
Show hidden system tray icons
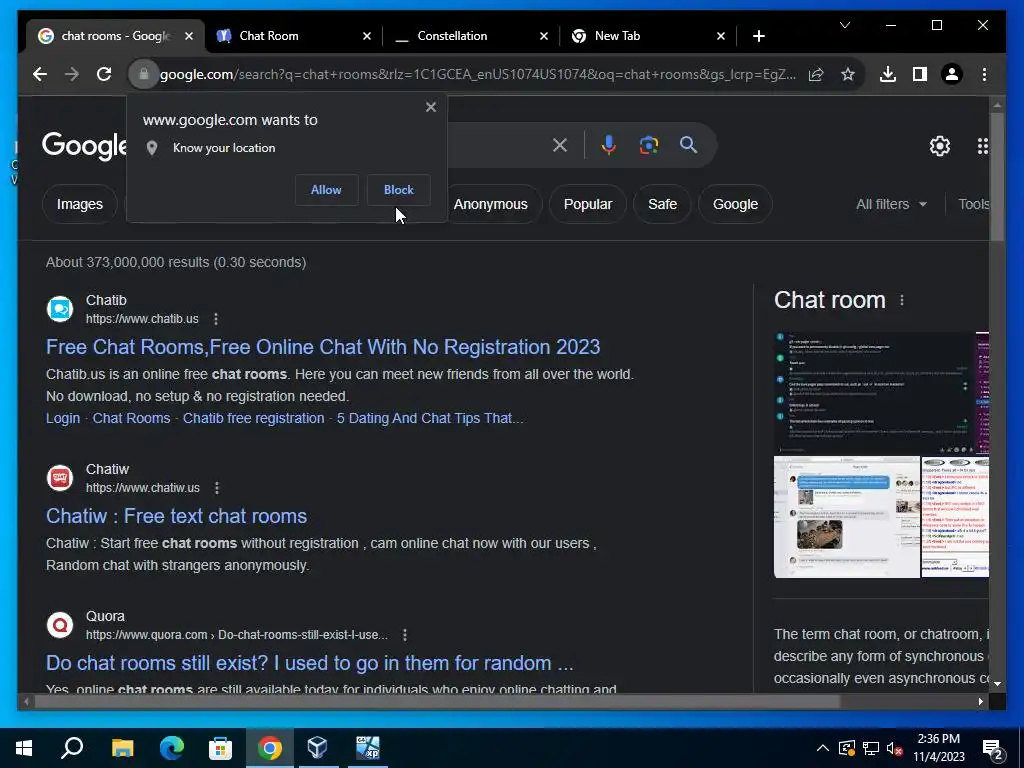click(823, 748)
